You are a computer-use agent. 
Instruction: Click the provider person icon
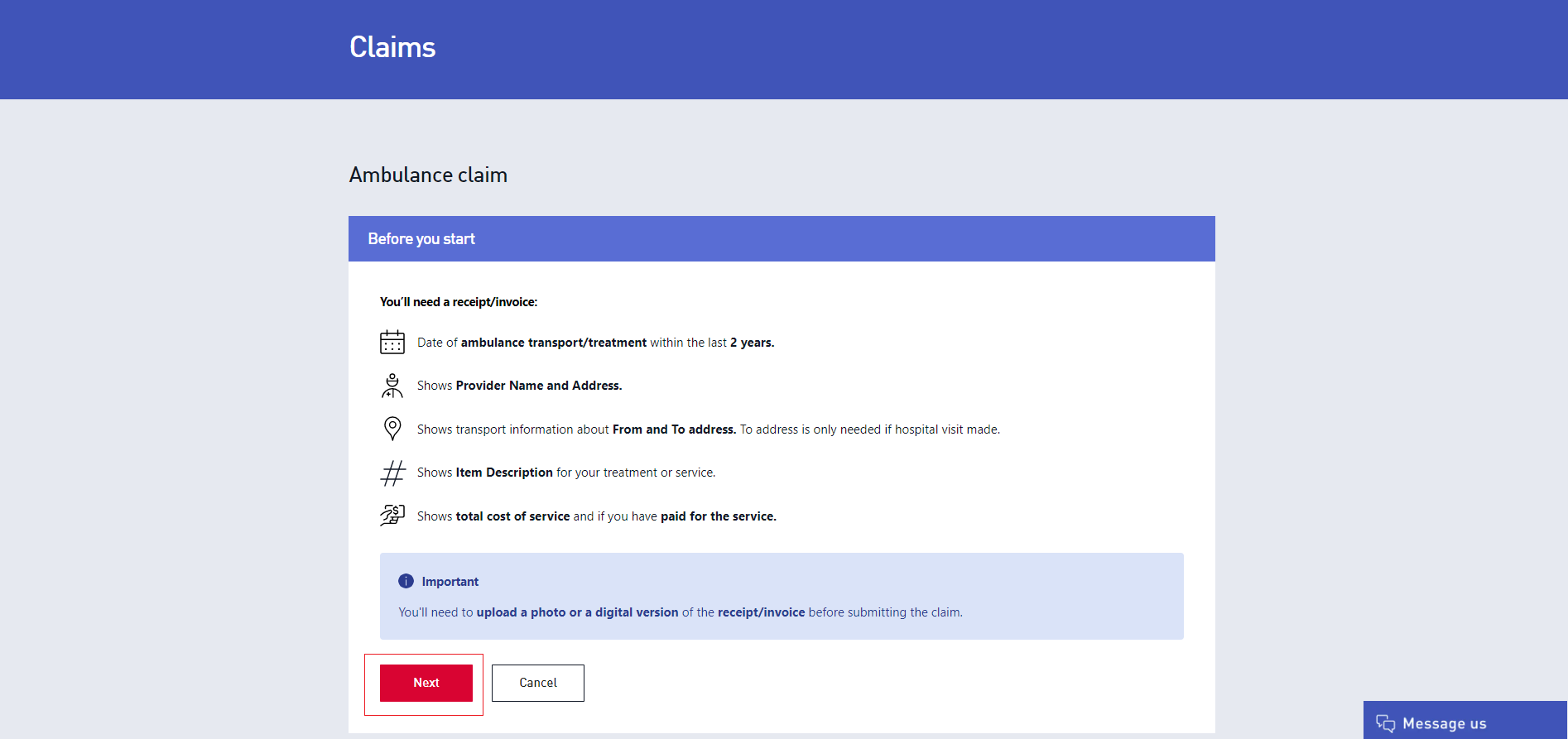click(x=392, y=386)
